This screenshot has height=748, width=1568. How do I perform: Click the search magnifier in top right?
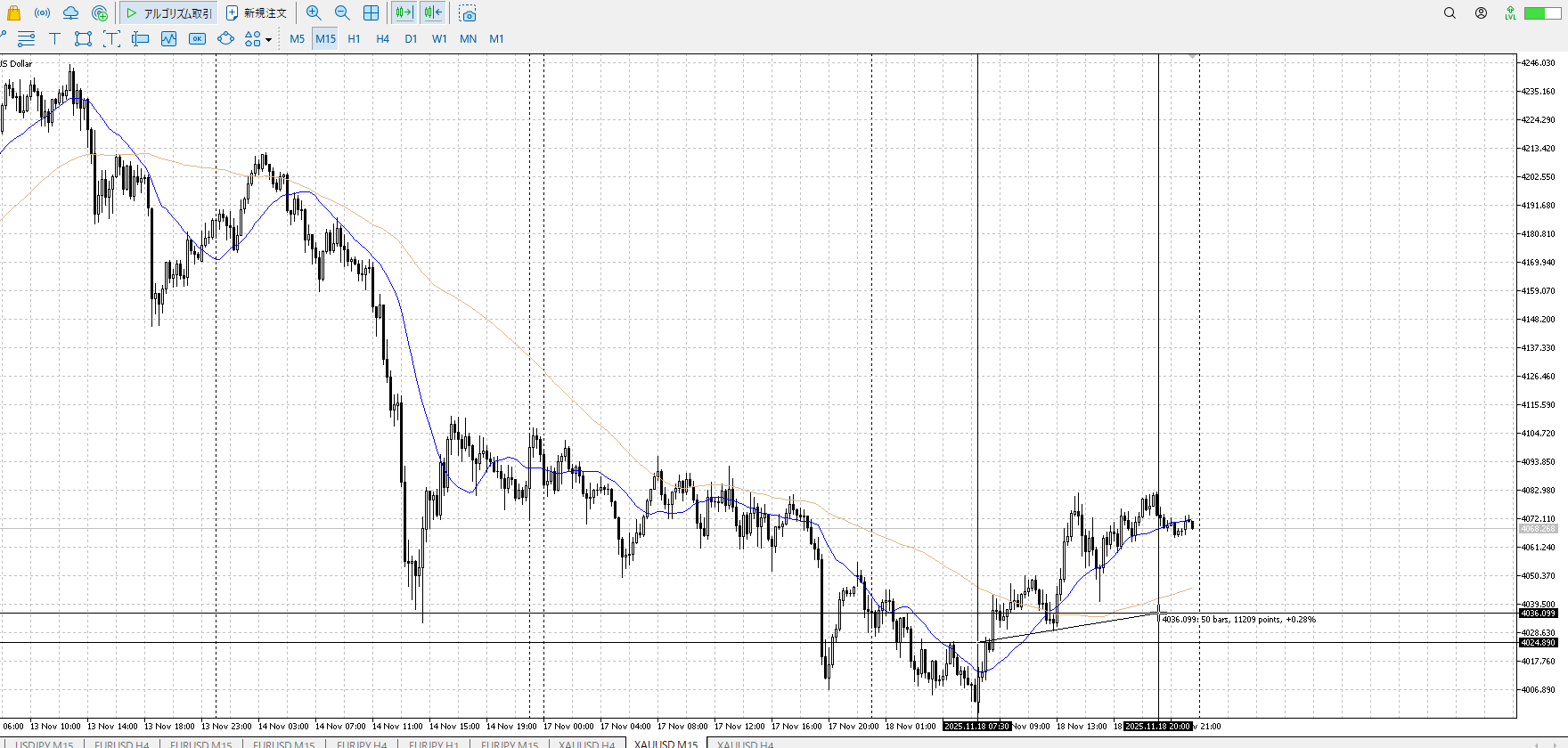pyautogui.click(x=1450, y=12)
